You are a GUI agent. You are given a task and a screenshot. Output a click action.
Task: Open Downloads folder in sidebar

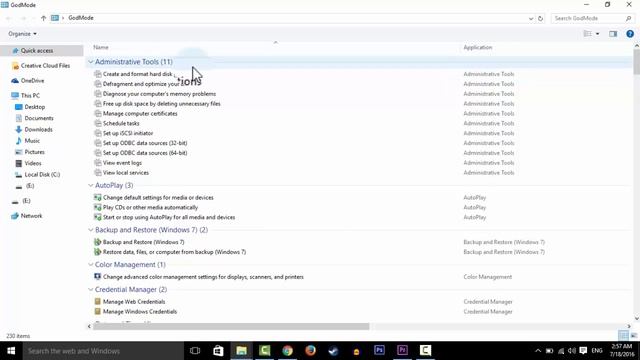click(x=38, y=129)
